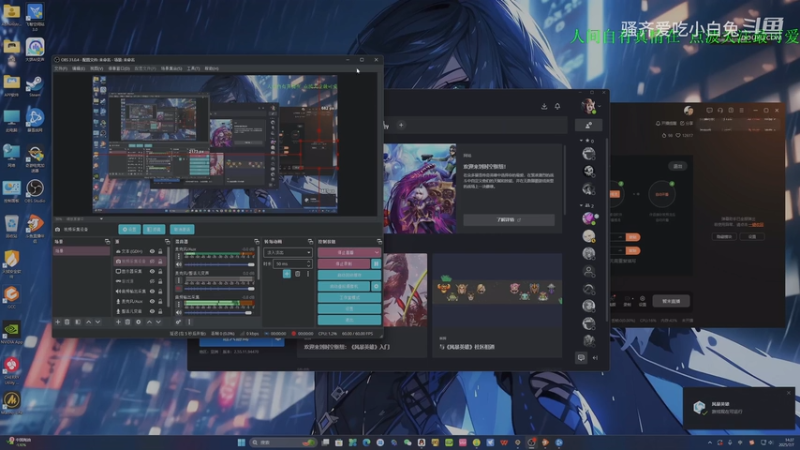
Task: Move source down with sources panel down arrow
Action: click(159, 322)
